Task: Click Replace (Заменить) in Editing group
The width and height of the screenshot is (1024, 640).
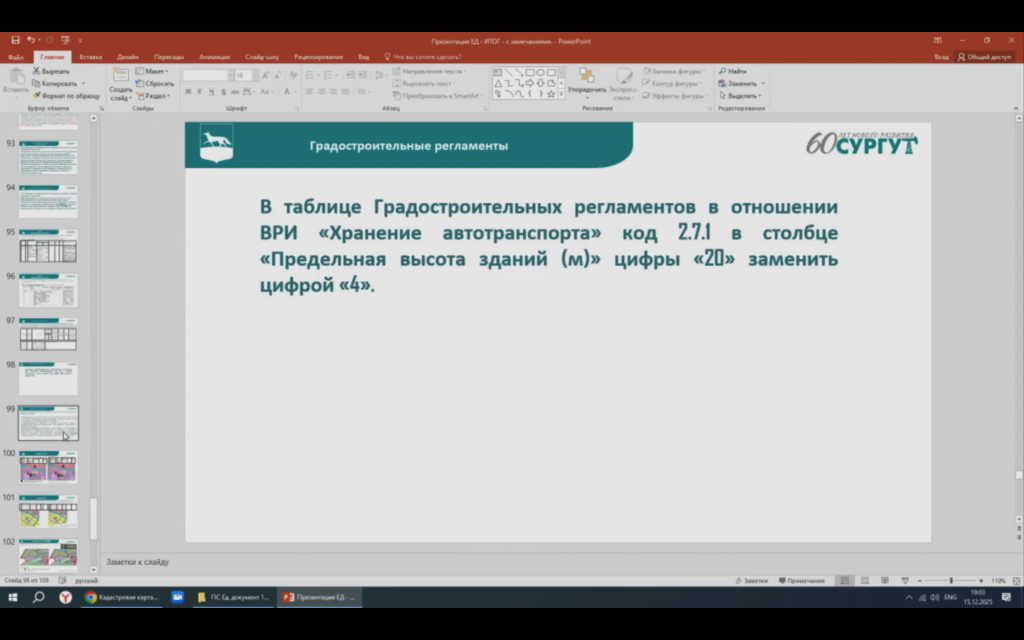Action: [x=741, y=84]
